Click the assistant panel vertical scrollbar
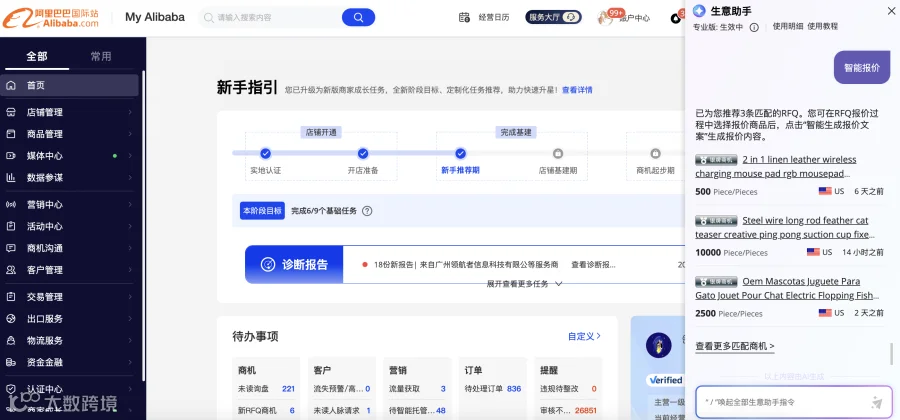The image size is (900, 420). coord(891,354)
